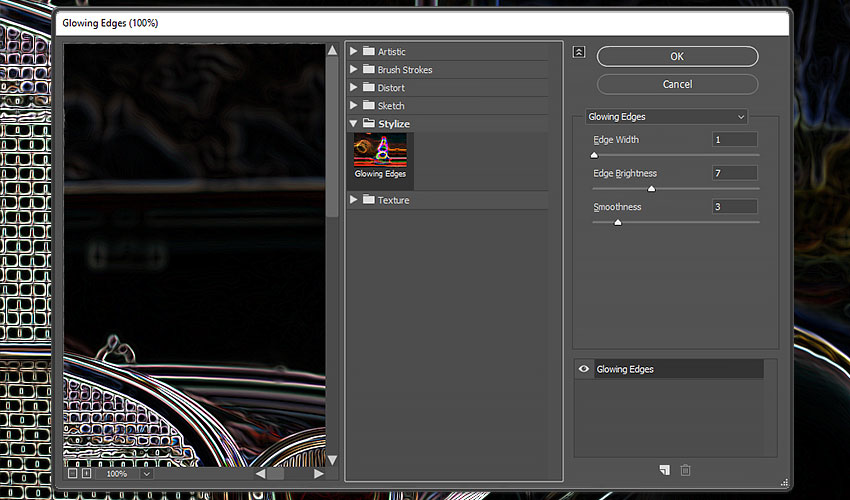Click the zoom in plus button
Viewport: 850px width, 500px height.
(86, 473)
